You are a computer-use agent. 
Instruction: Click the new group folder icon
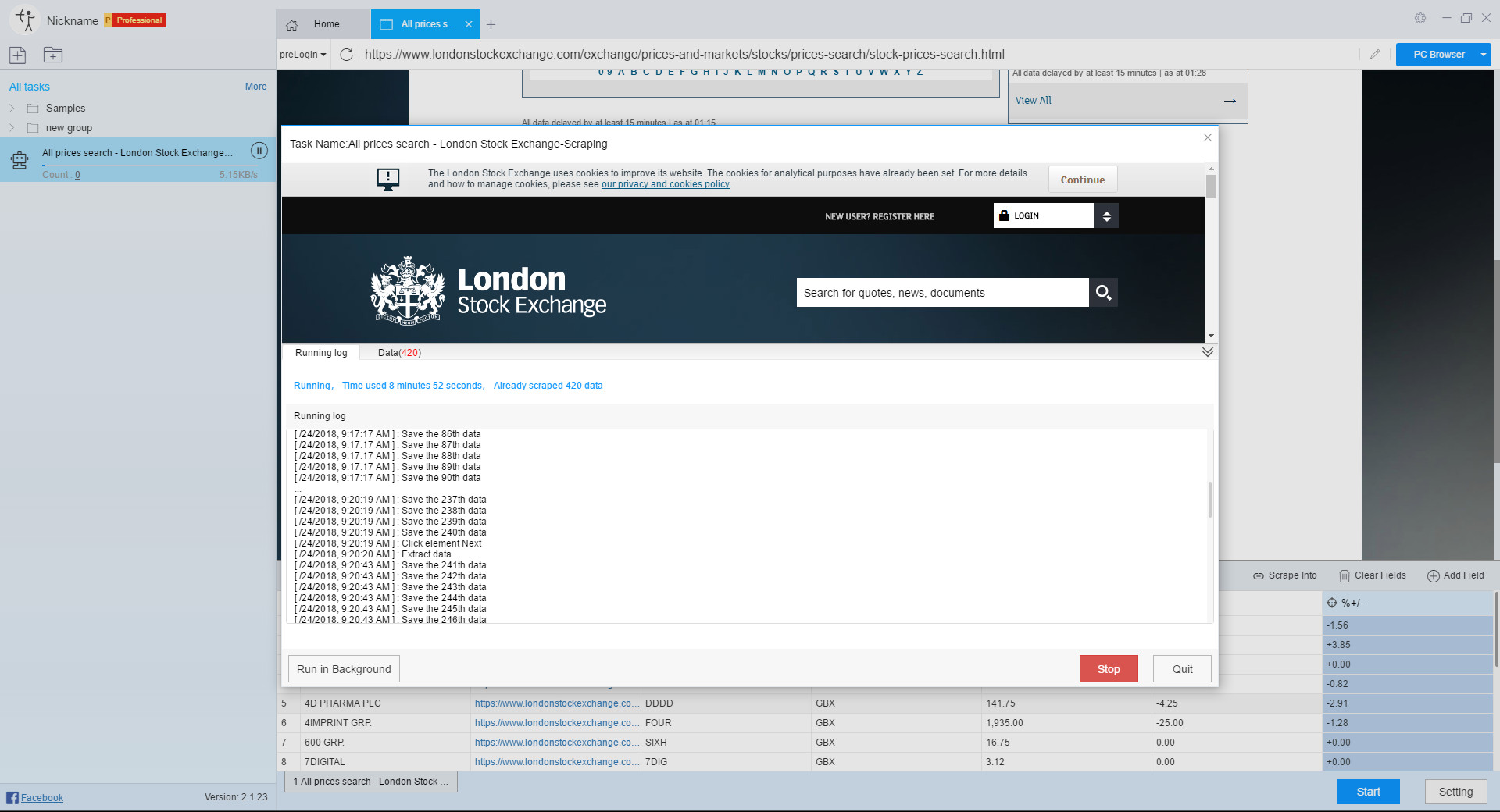(53, 55)
